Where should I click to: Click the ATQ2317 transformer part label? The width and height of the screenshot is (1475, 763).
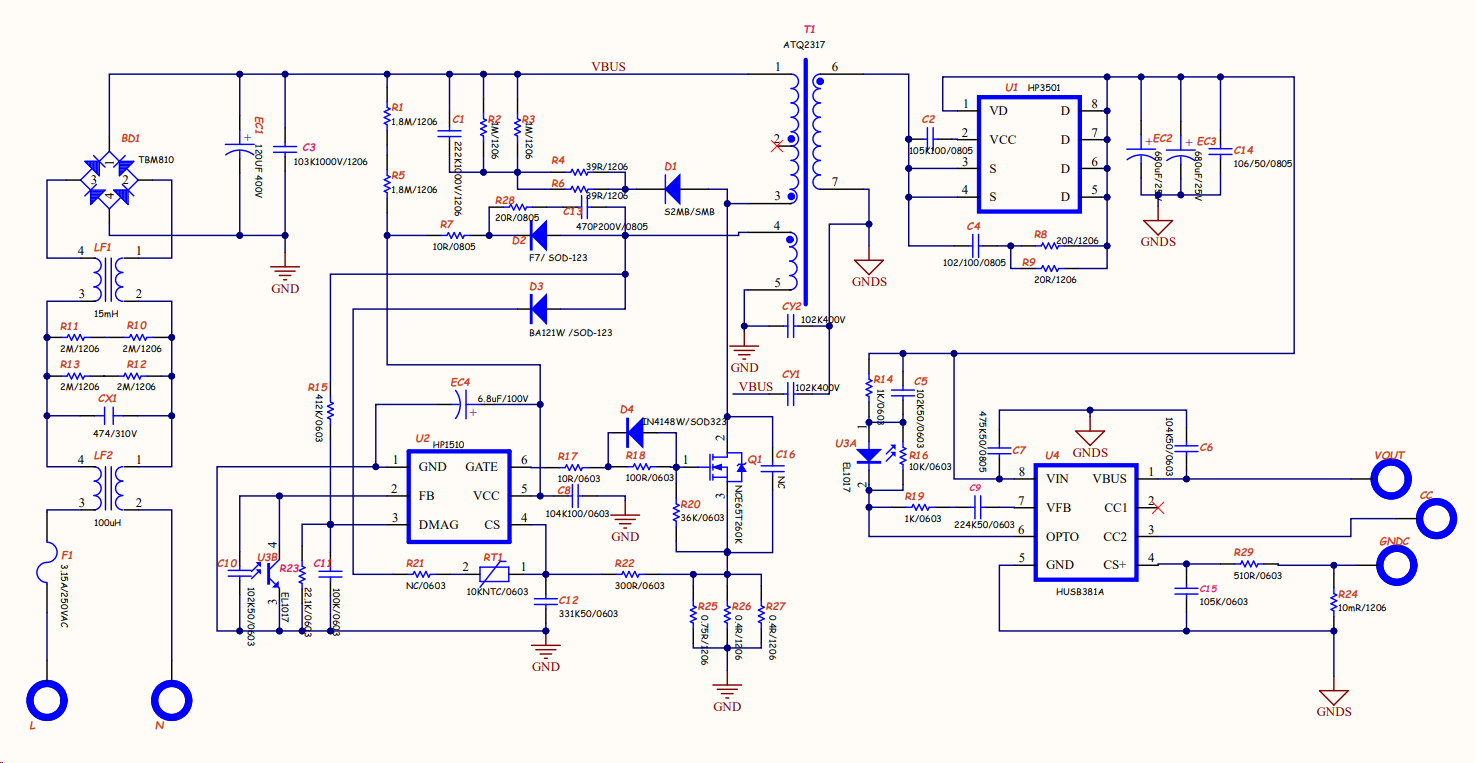click(x=804, y=45)
